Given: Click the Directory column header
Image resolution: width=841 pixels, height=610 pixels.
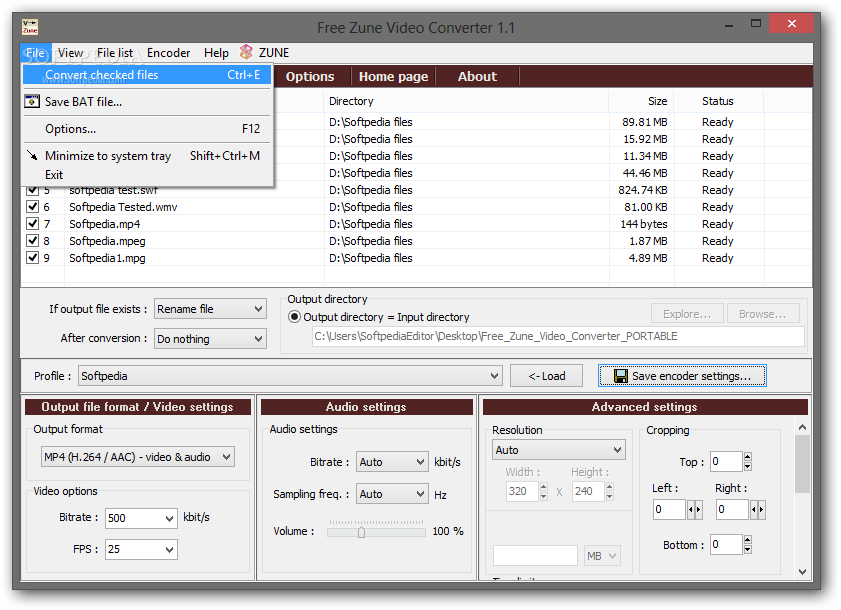Looking at the screenshot, I should coord(466,101).
